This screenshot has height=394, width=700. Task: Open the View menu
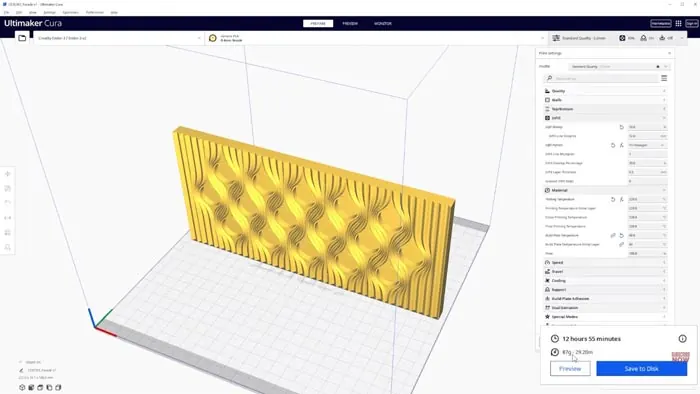(33, 12)
